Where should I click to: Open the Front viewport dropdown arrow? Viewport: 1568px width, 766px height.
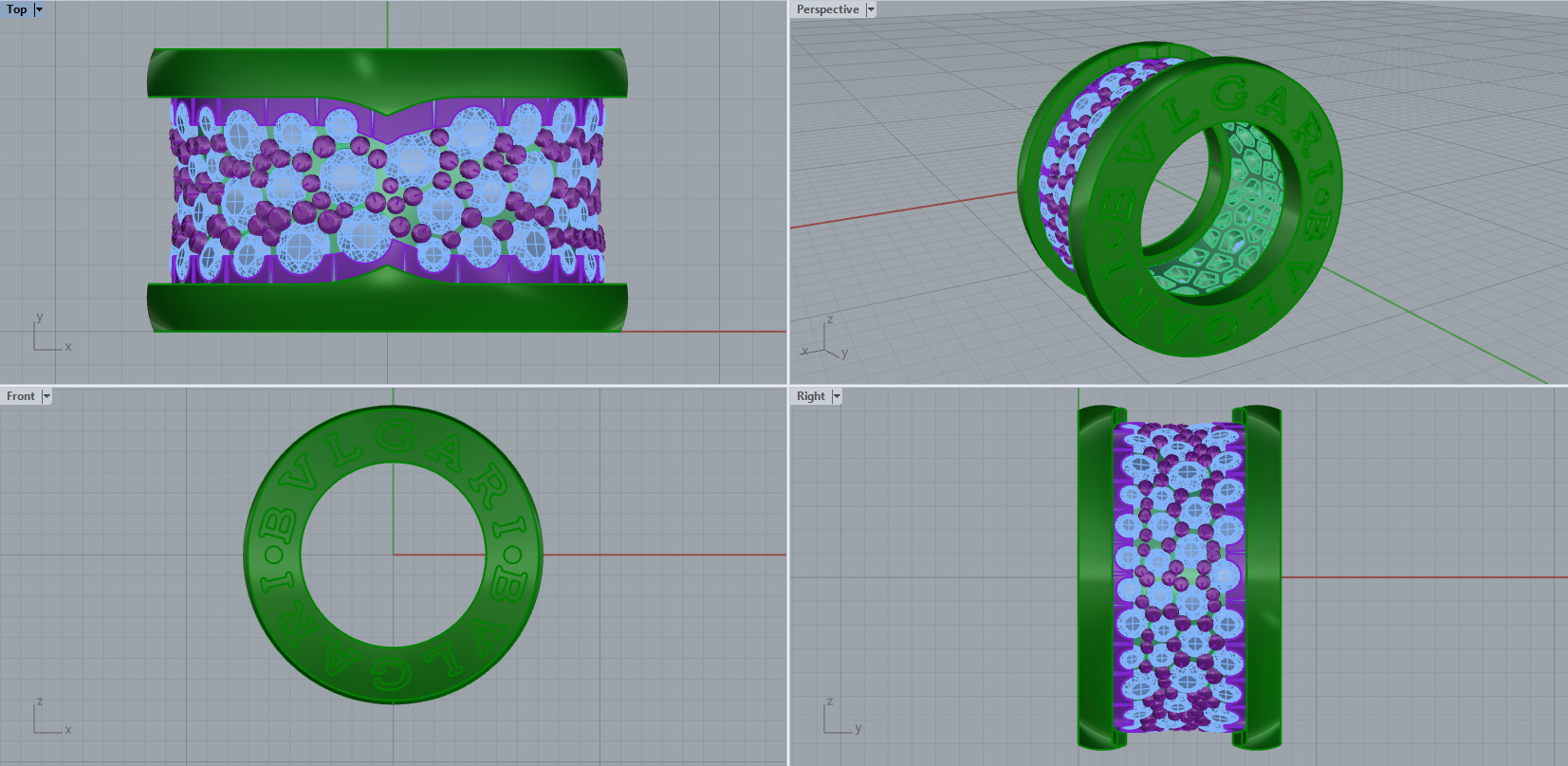pos(46,396)
